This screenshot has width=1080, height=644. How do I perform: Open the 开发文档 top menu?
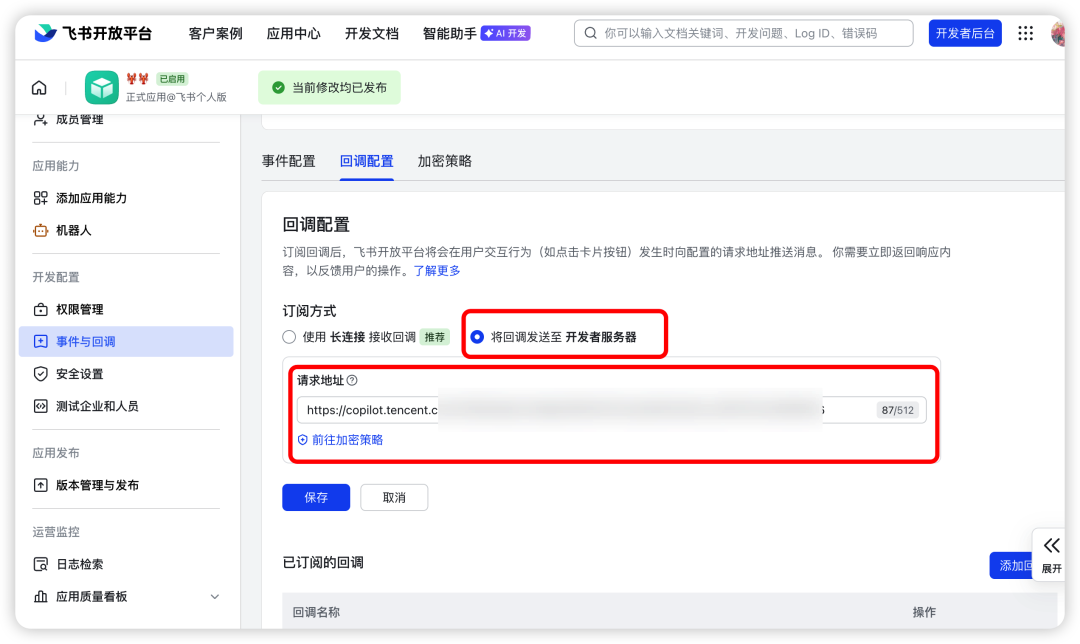tap(371, 33)
